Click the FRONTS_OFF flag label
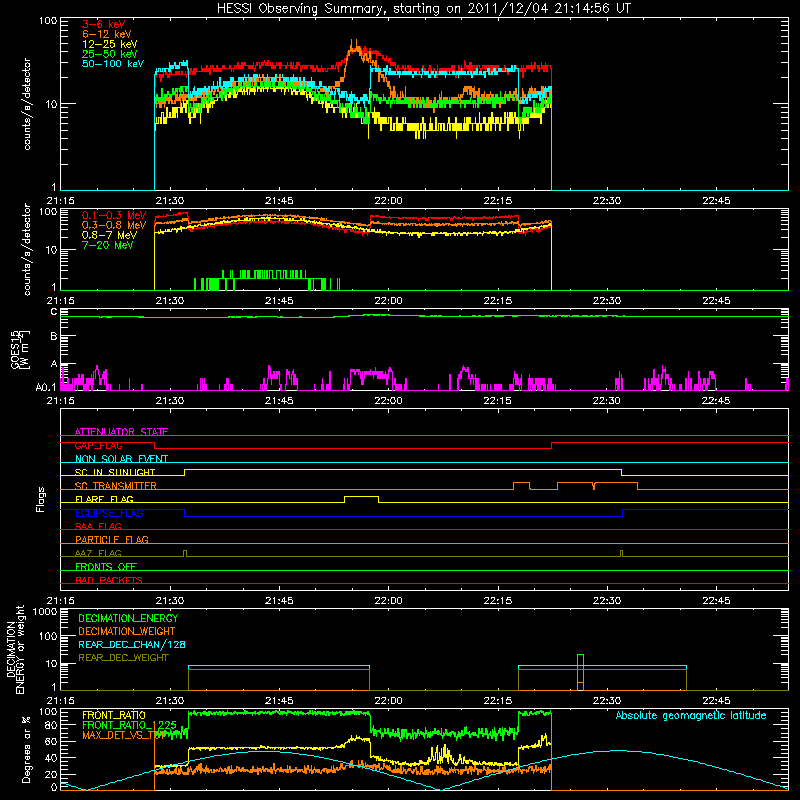This screenshot has height=800, width=800. [106, 566]
